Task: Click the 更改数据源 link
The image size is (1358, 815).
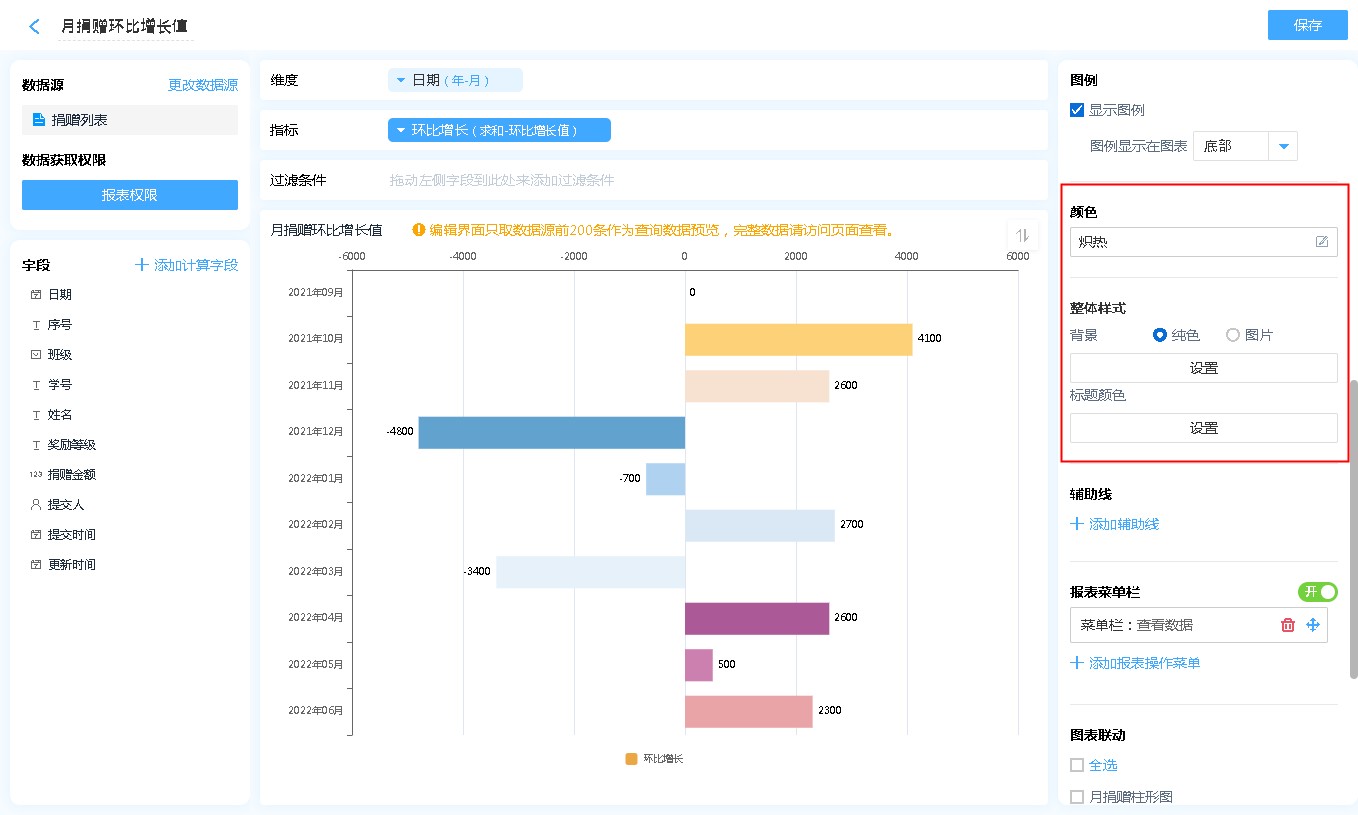Action: pos(203,85)
